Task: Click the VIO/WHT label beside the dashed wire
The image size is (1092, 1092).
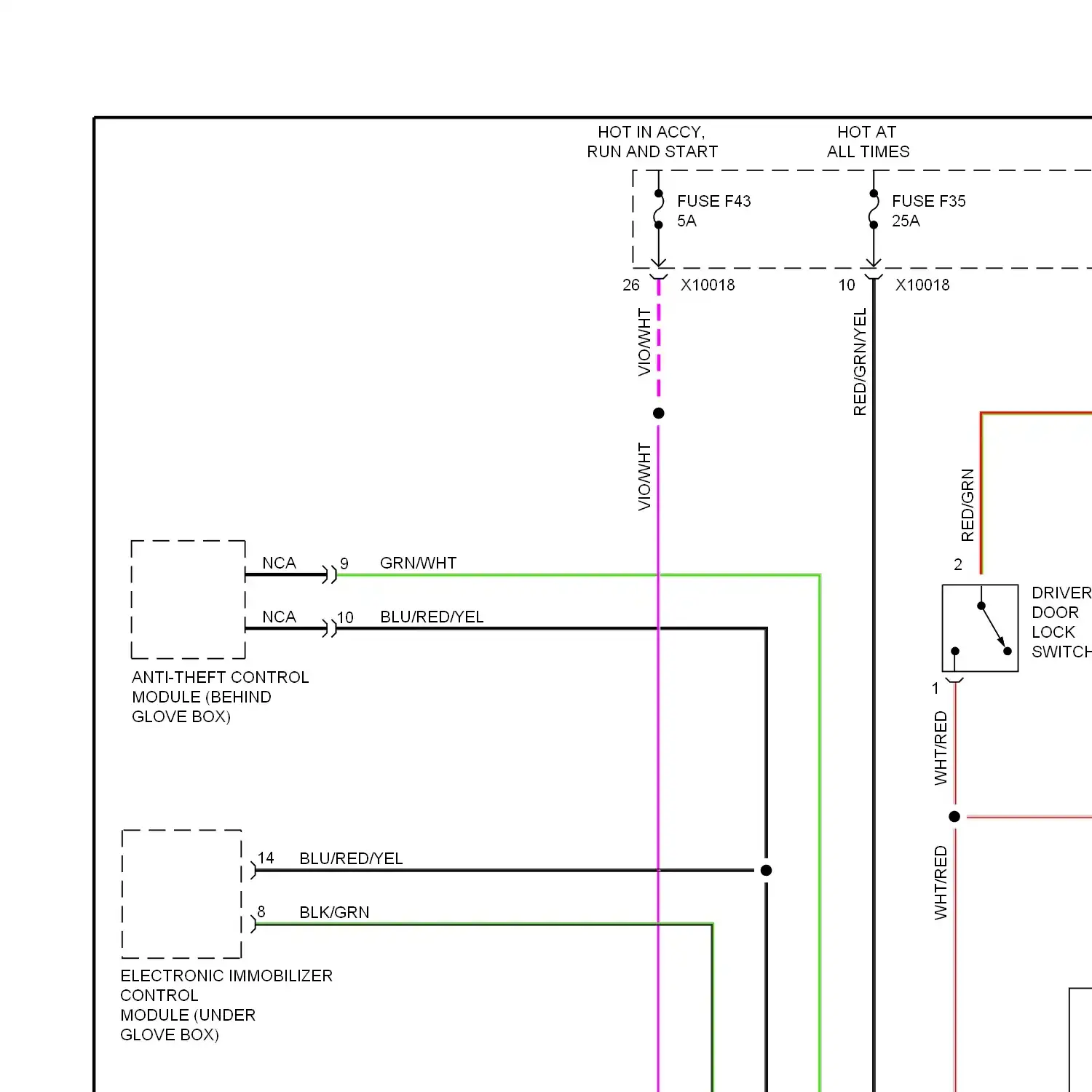Action: 644,342
